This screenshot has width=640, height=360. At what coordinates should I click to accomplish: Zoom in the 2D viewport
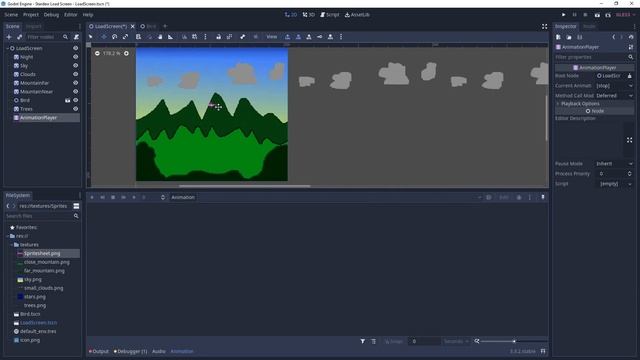[126, 53]
